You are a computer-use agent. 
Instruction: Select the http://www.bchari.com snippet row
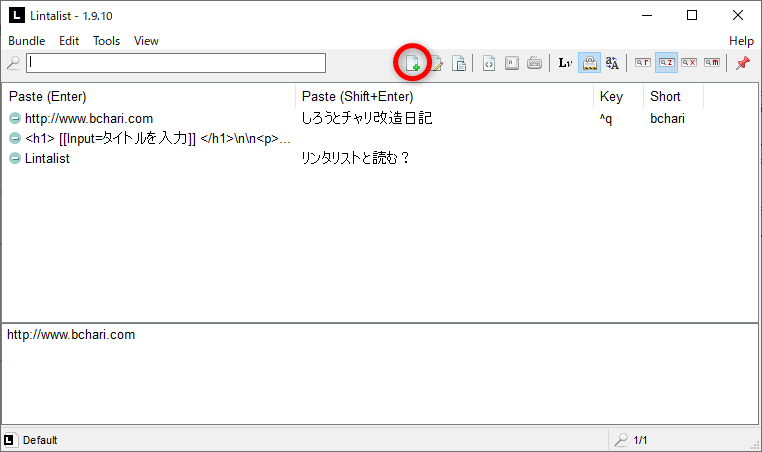point(380,119)
